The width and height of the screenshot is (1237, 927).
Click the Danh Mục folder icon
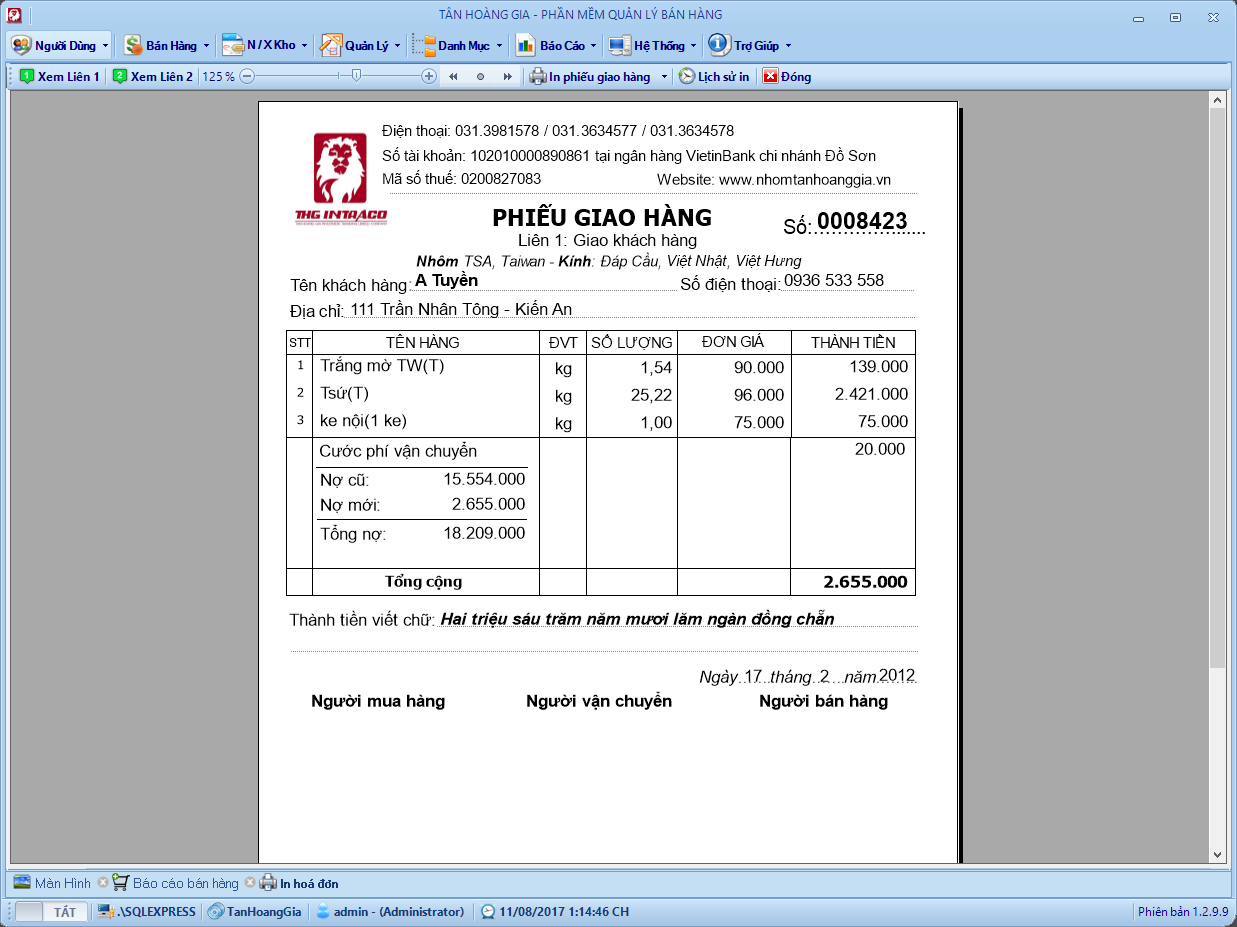(x=425, y=46)
